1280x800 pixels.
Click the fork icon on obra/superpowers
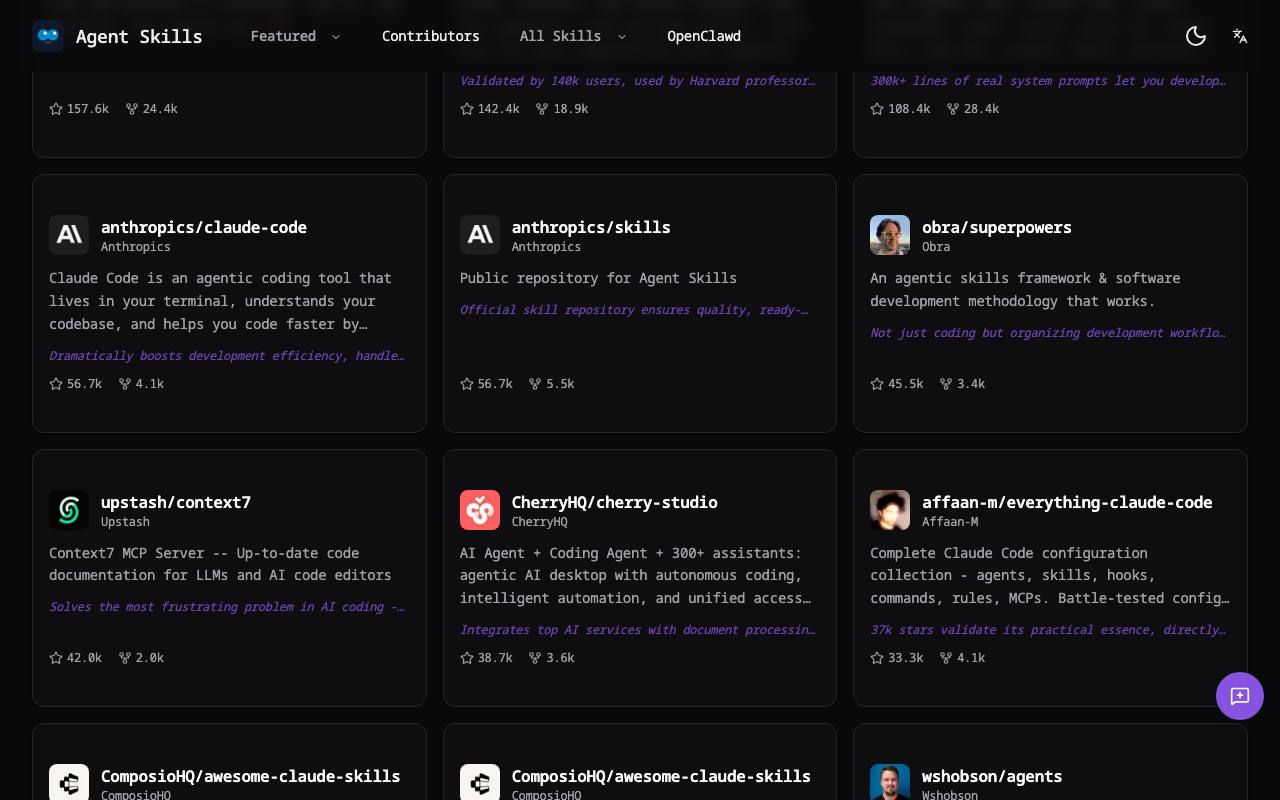(x=946, y=384)
